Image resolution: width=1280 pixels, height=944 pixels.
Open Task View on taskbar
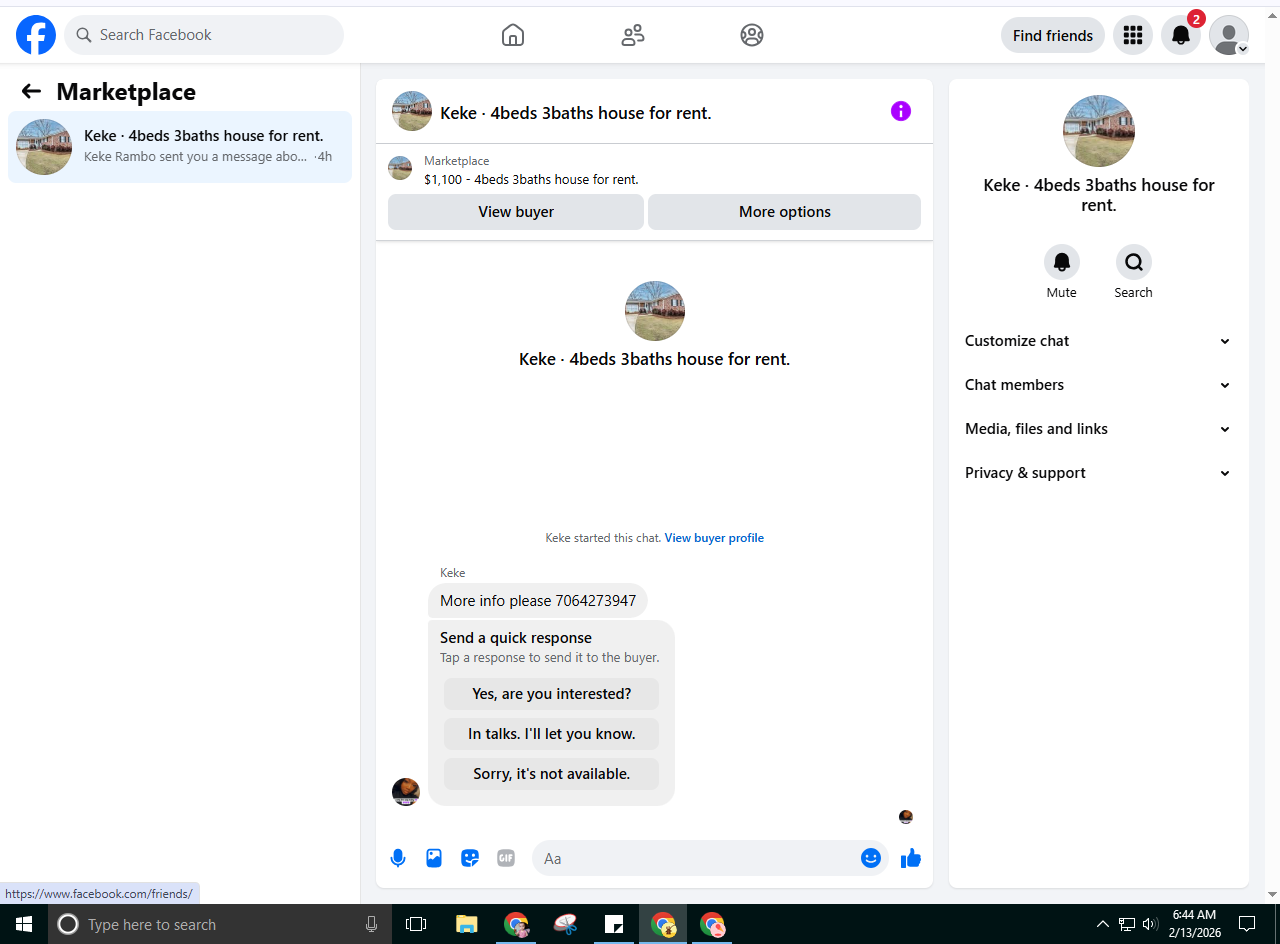point(416,924)
